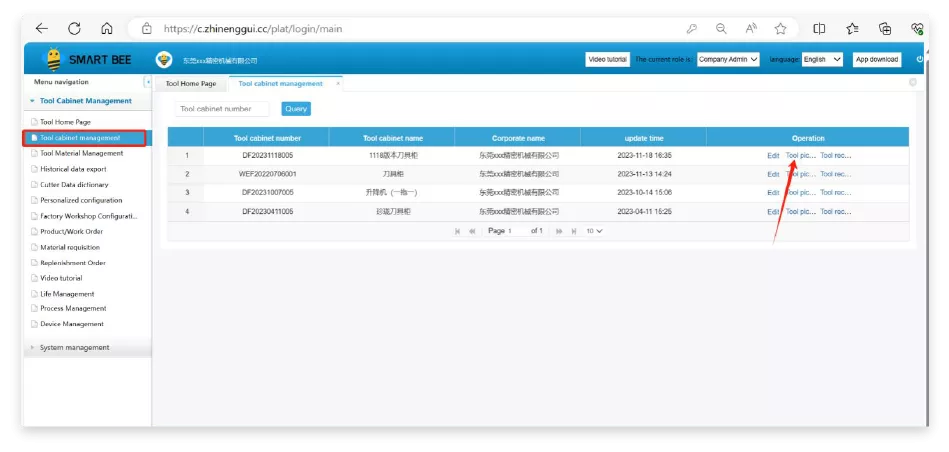This screenshot has height=452, width=949.
Task: Open the Collections icon
Action: 885,28
